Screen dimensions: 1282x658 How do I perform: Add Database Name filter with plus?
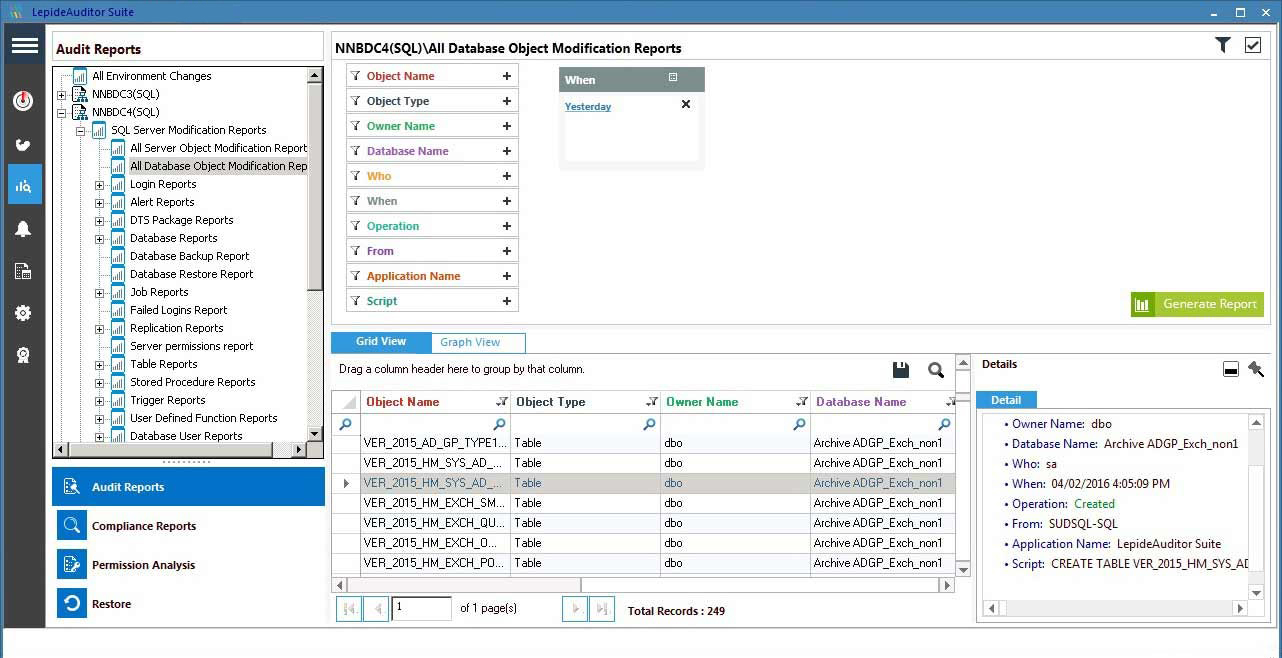(x=507, y=151)
